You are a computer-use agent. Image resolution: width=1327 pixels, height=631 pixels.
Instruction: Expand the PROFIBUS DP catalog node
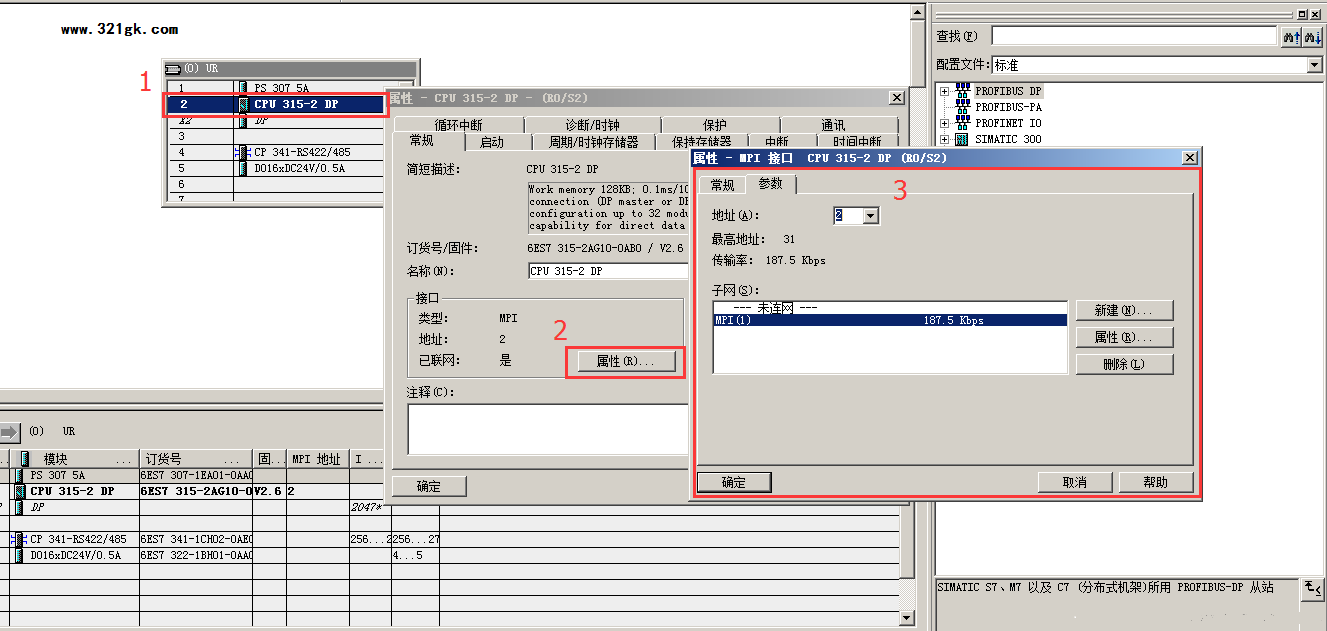coord(945,91)
